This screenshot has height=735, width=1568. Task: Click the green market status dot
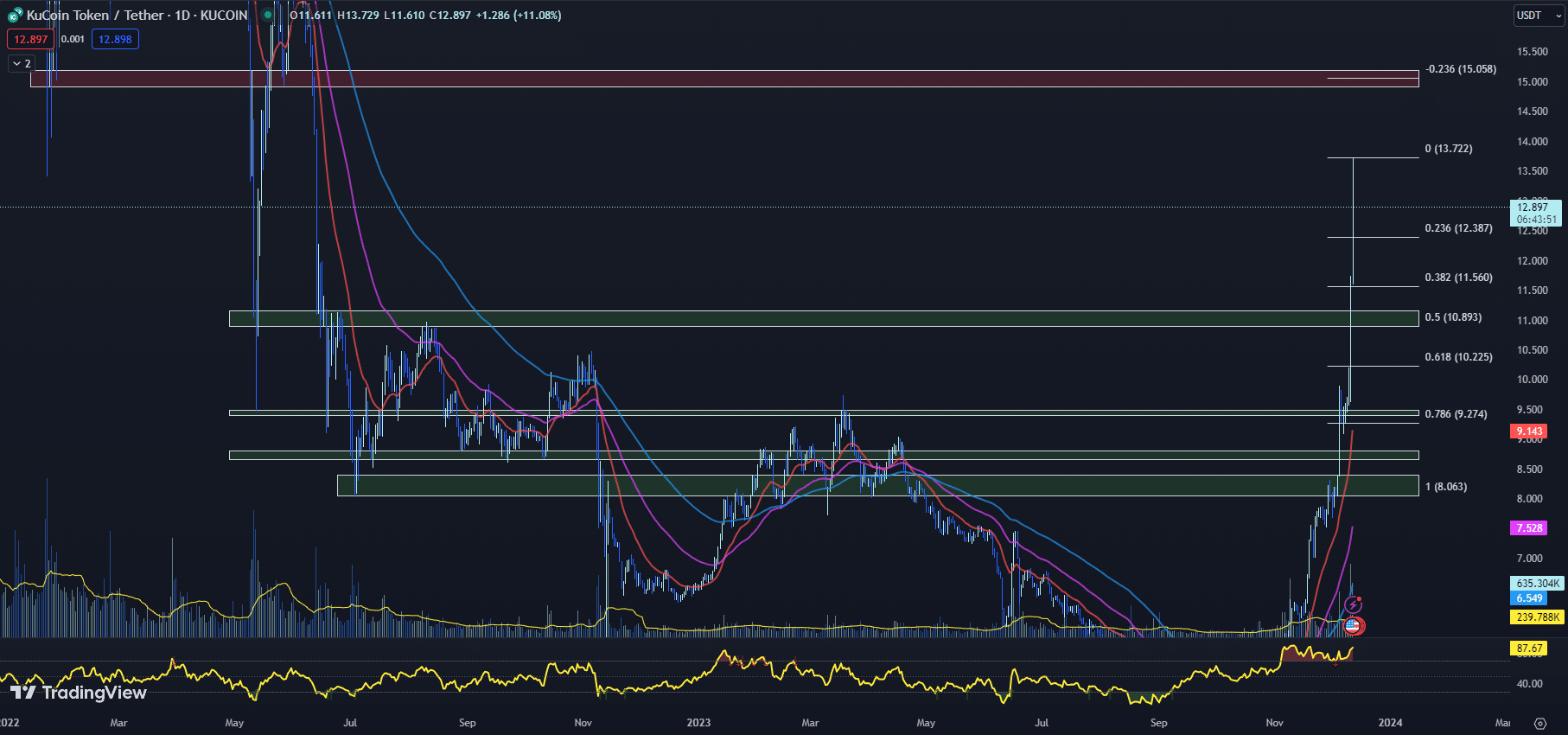[x=268, y=15]
